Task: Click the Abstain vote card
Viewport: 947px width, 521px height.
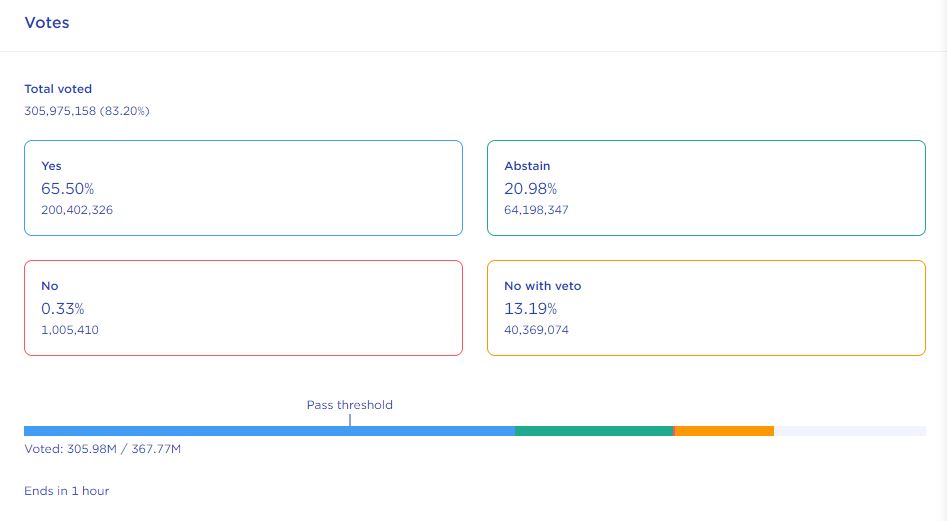Action: (706, 188)
